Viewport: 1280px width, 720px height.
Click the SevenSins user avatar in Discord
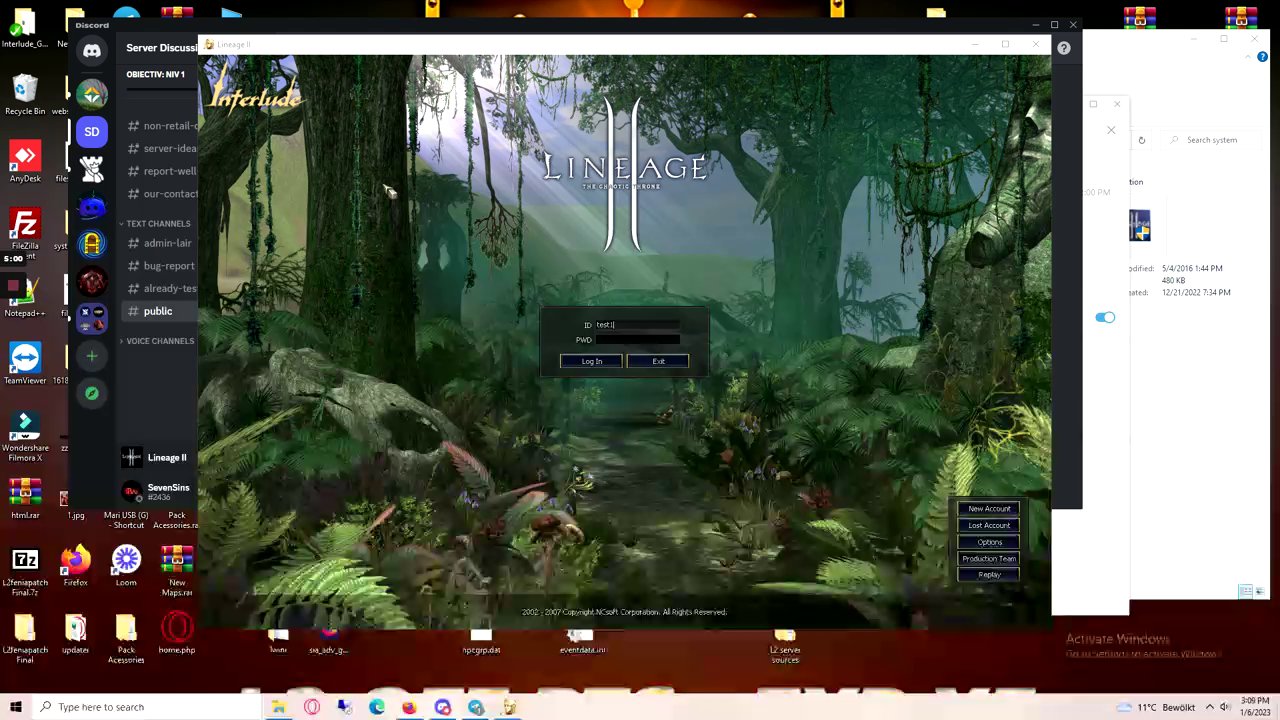(131, 491)
